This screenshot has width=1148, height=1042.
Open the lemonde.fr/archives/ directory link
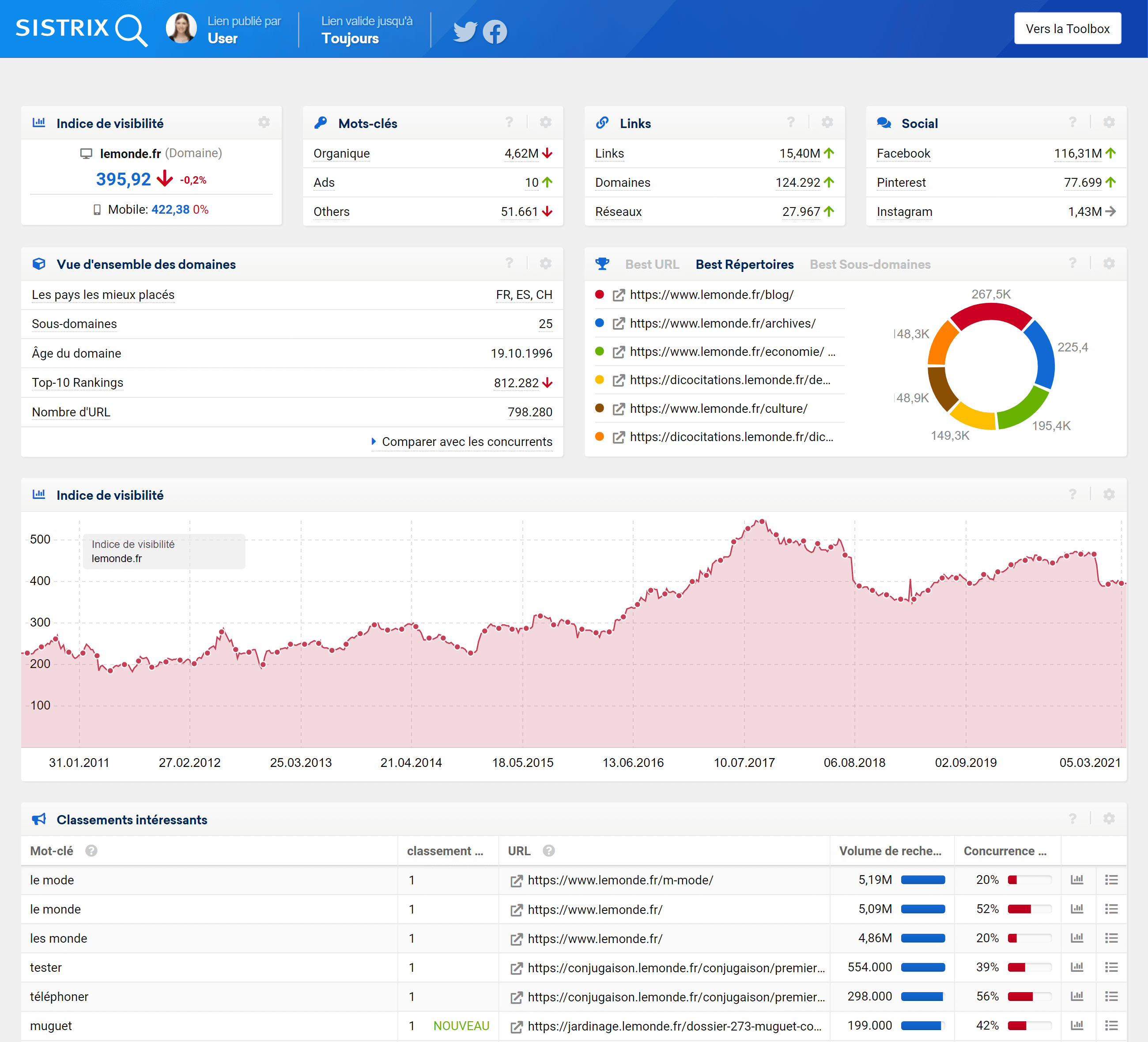[723, 324]
